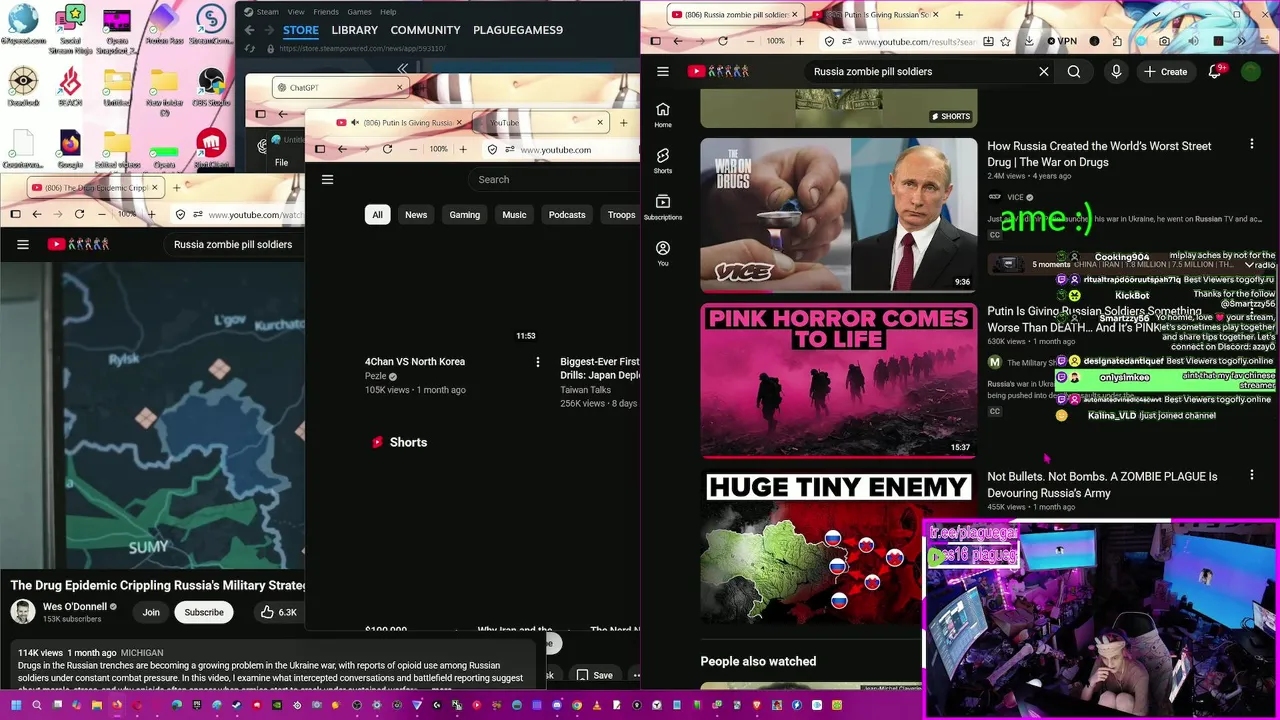
Task: Reload the right browser window's page
Action: pos(723,41)
